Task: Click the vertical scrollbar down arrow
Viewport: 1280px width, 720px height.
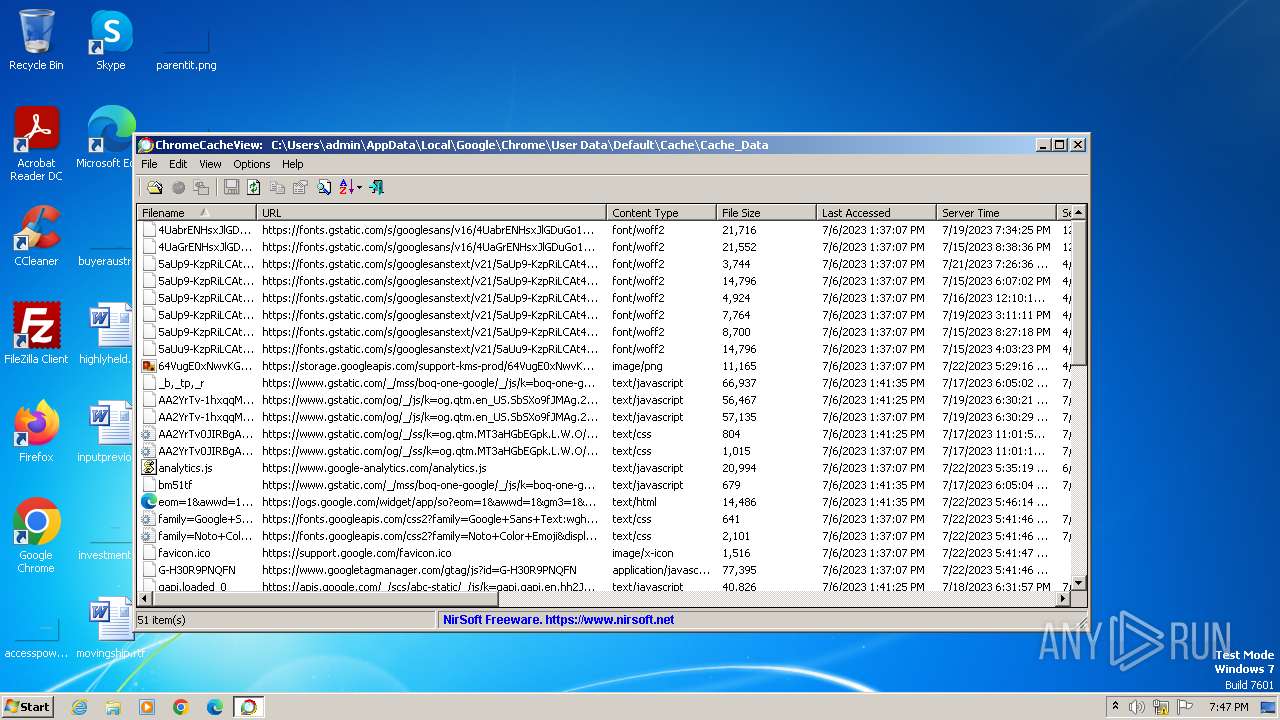Action: [1079, 583]
